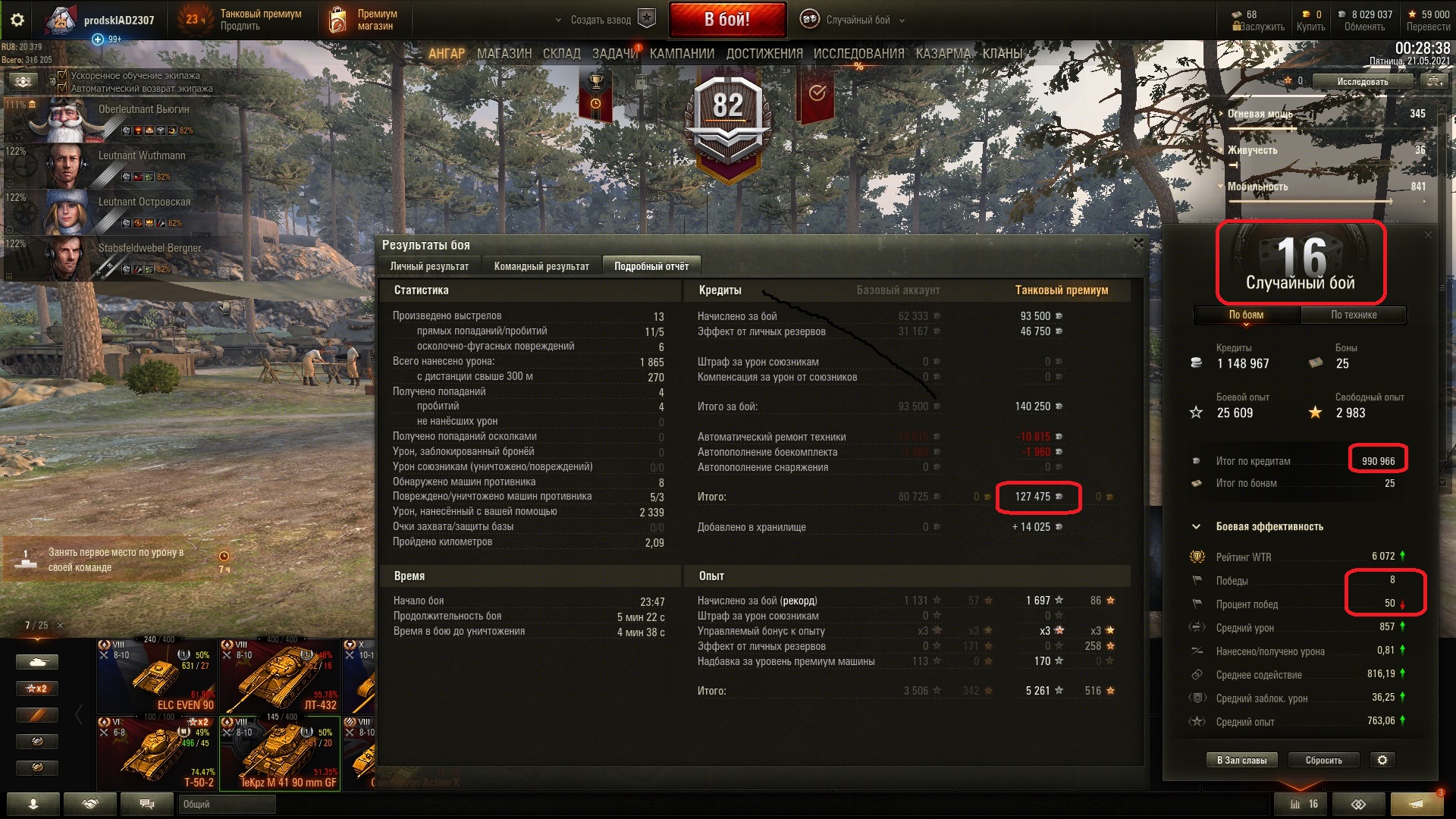1456x819 pixels.
Task: Collapse the Боевая эффективность section
Action: [1196, 526]
